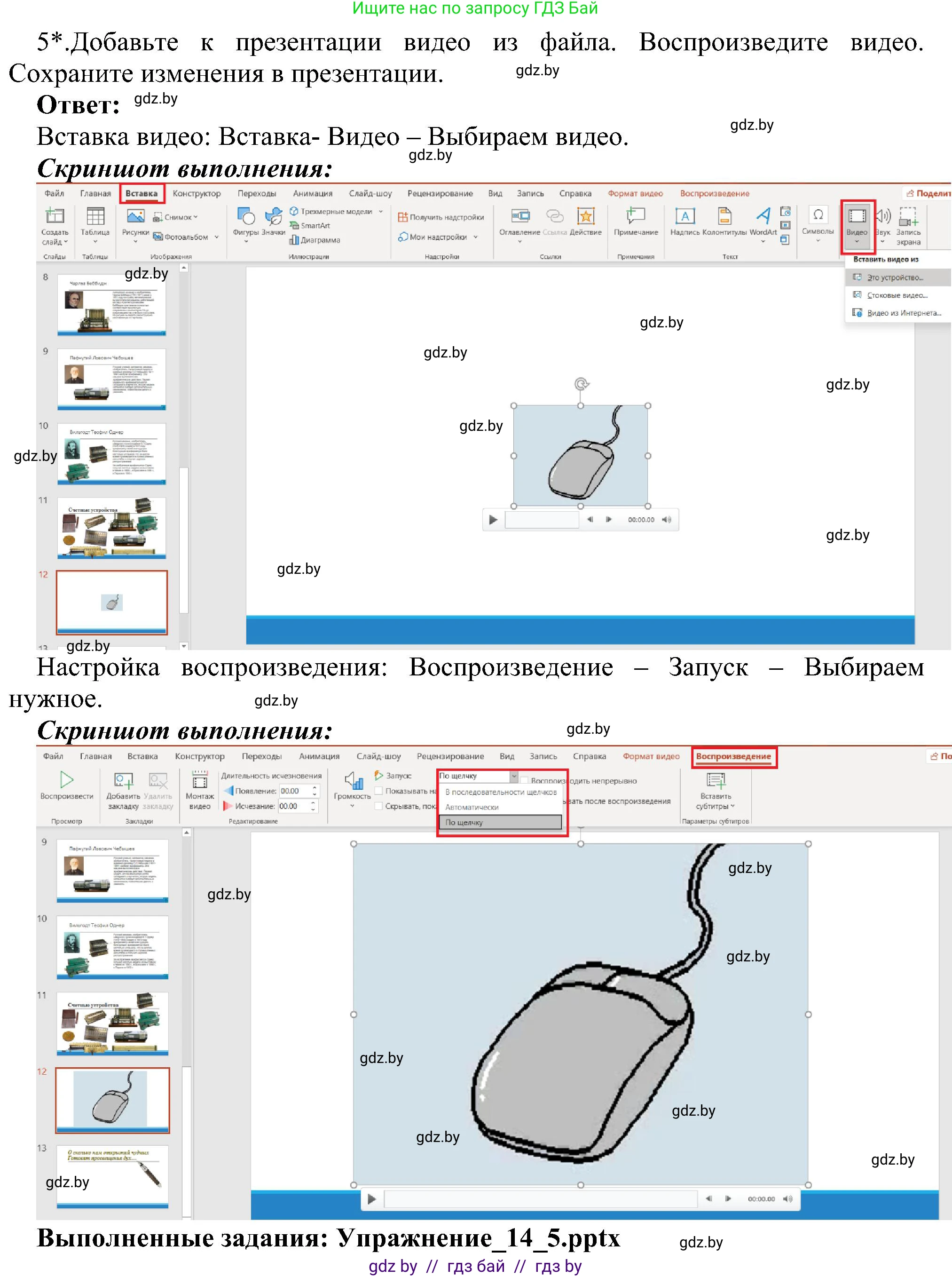
Task: Select slide 11 thumbnail in upper panel
Action: point(112,528)
